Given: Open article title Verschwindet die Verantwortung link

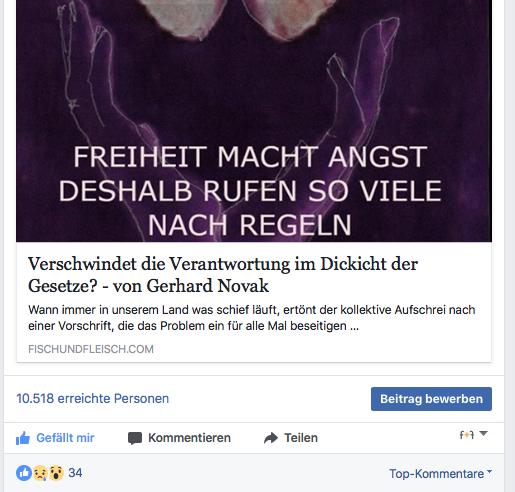Looking at the screenshot, I should click(x=223, y=275).
